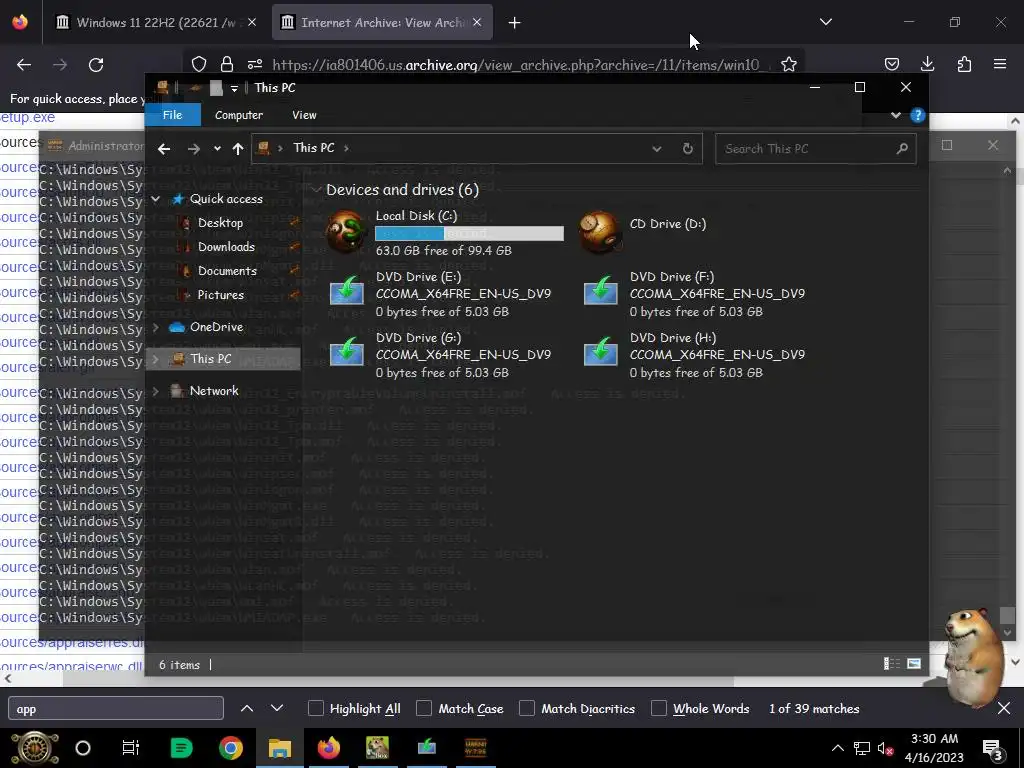The image size is (1024, 768).
Task: Open the File ribbon tab
Action: (x=172, y=115)
